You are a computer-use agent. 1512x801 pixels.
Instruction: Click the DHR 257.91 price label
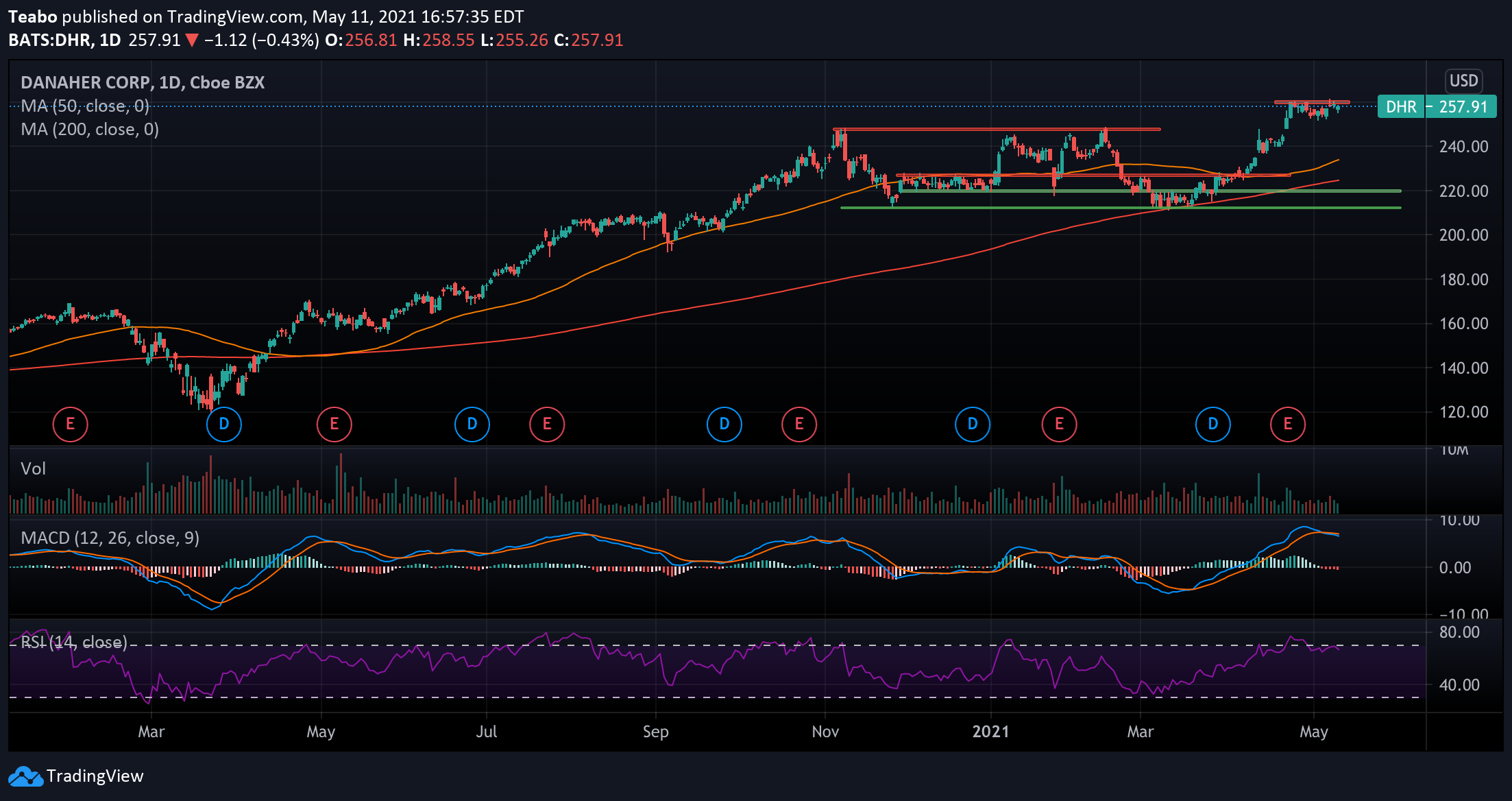pos(1437,107)
